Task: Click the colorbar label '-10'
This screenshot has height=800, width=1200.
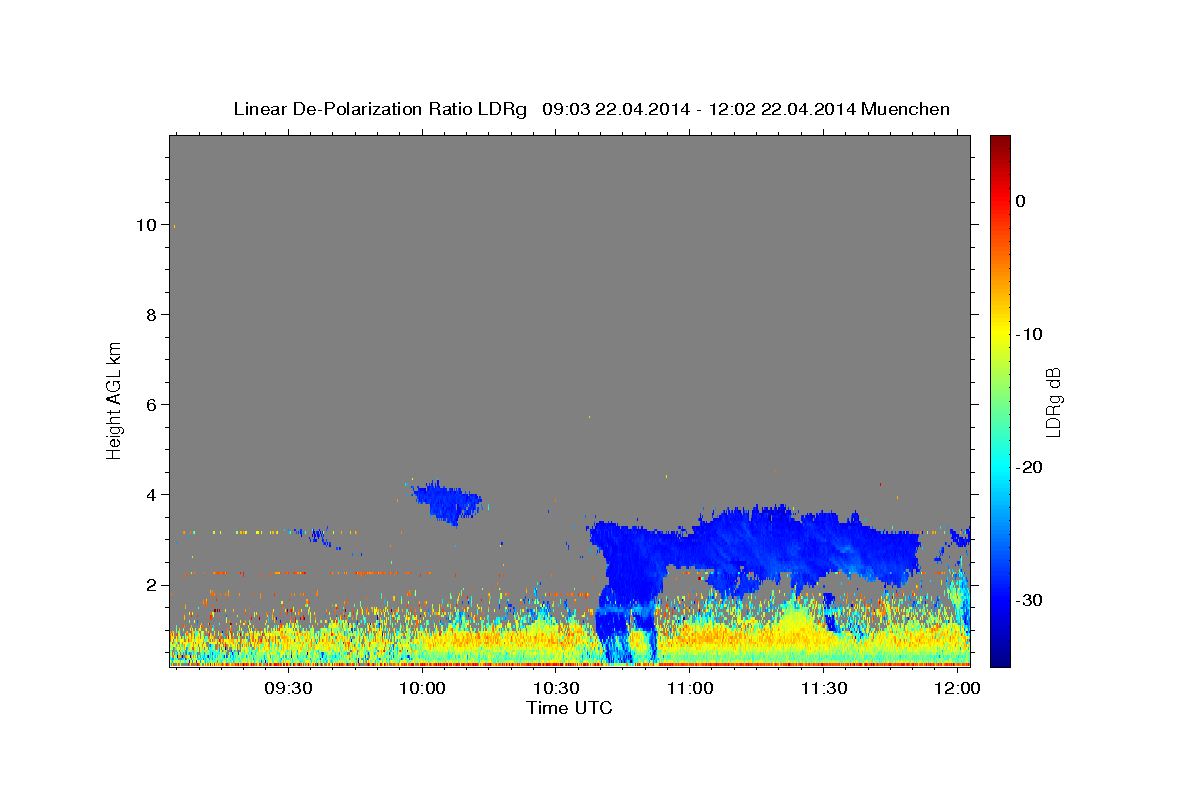Action: 1030,334
